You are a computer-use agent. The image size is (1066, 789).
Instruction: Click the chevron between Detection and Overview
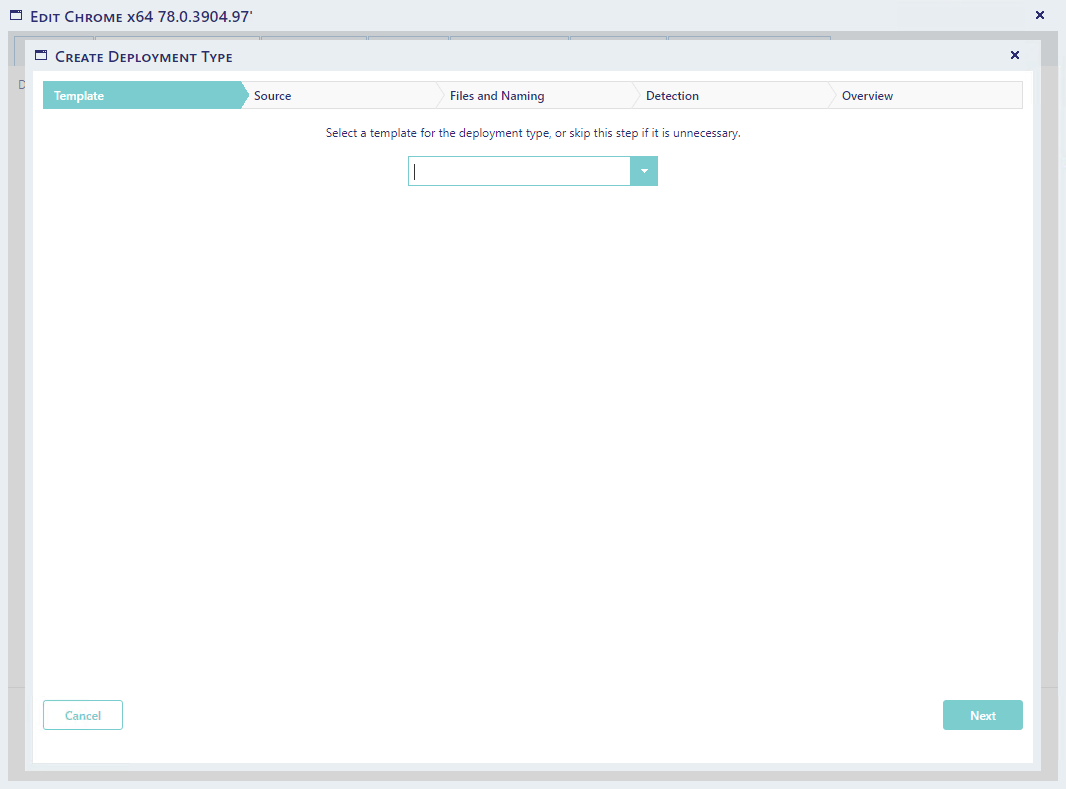(831, 96)
